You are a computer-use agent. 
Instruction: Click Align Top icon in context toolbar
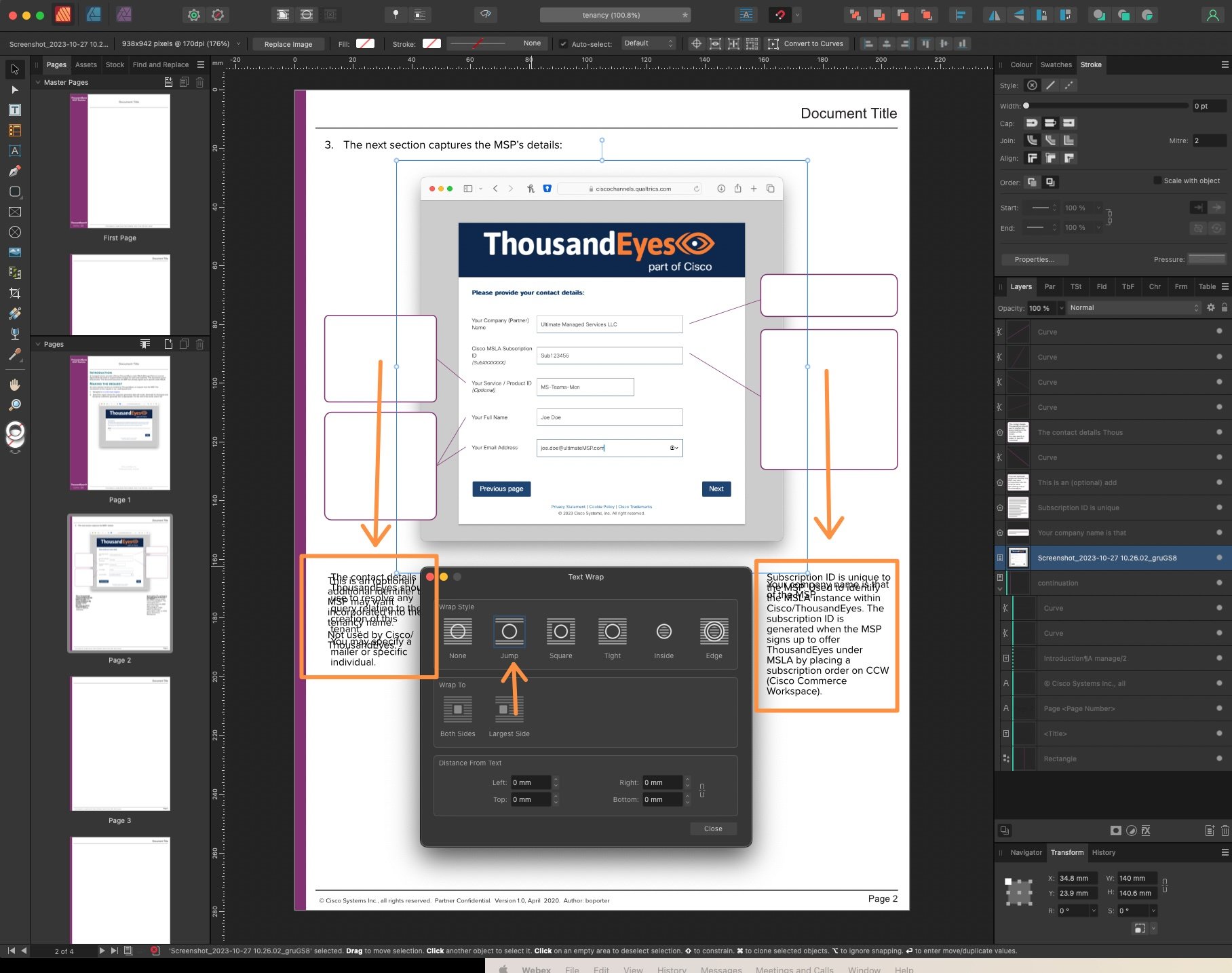click(x=925, y=43)
